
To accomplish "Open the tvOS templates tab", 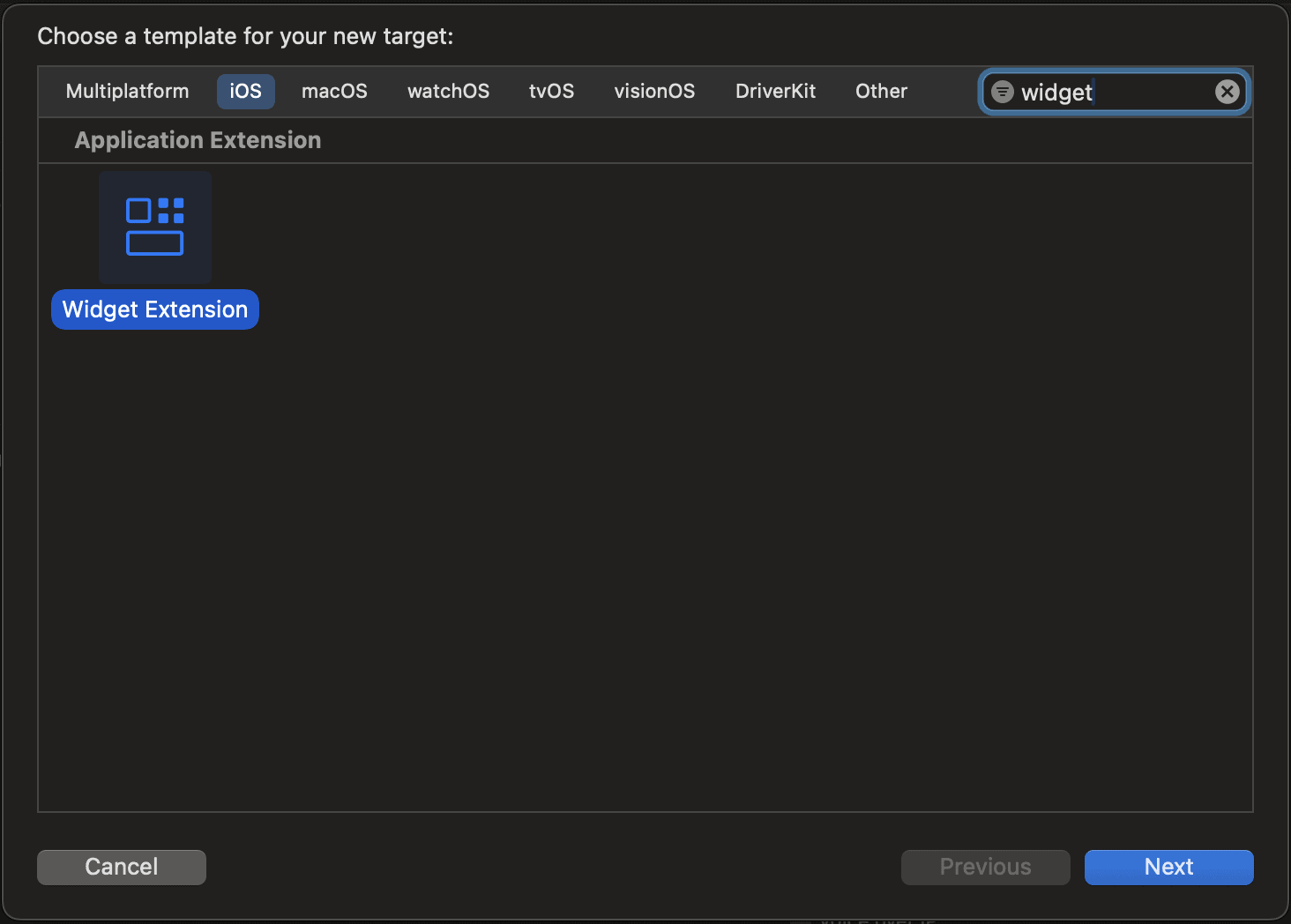I will click(551, 91).
